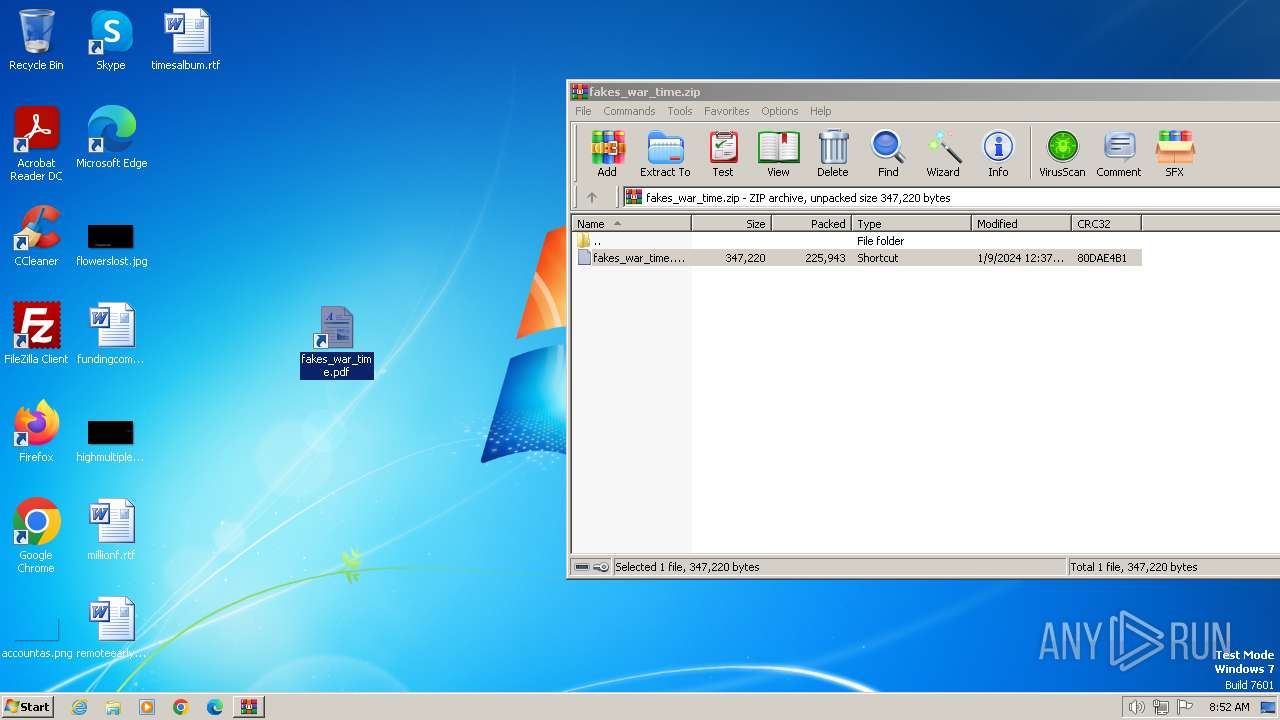The width and height of the screenshot is (1280, 720).
Task: Sort by the Name column header
Action: 631,224
